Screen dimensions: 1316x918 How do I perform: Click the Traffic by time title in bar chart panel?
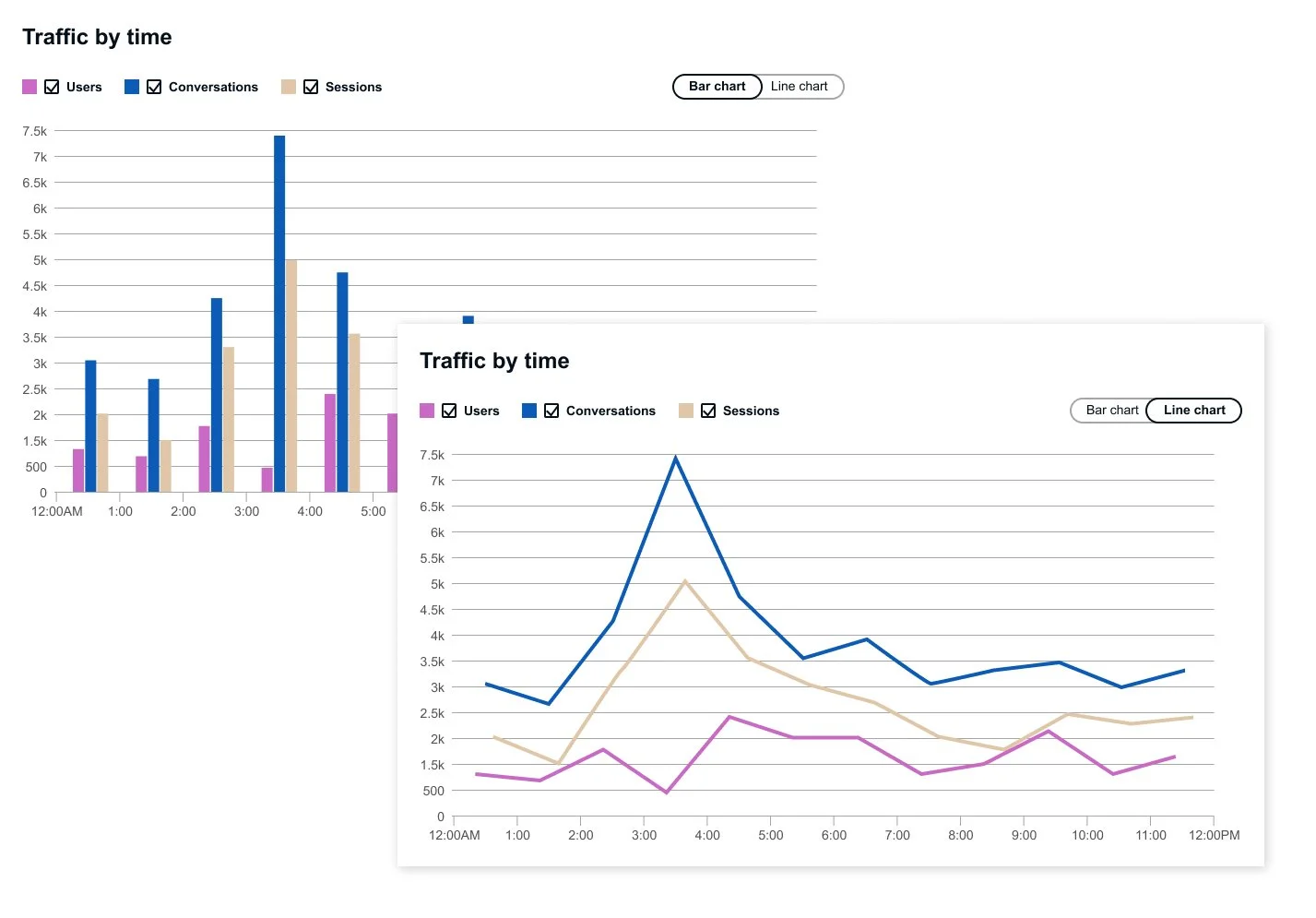coord(97,37)
